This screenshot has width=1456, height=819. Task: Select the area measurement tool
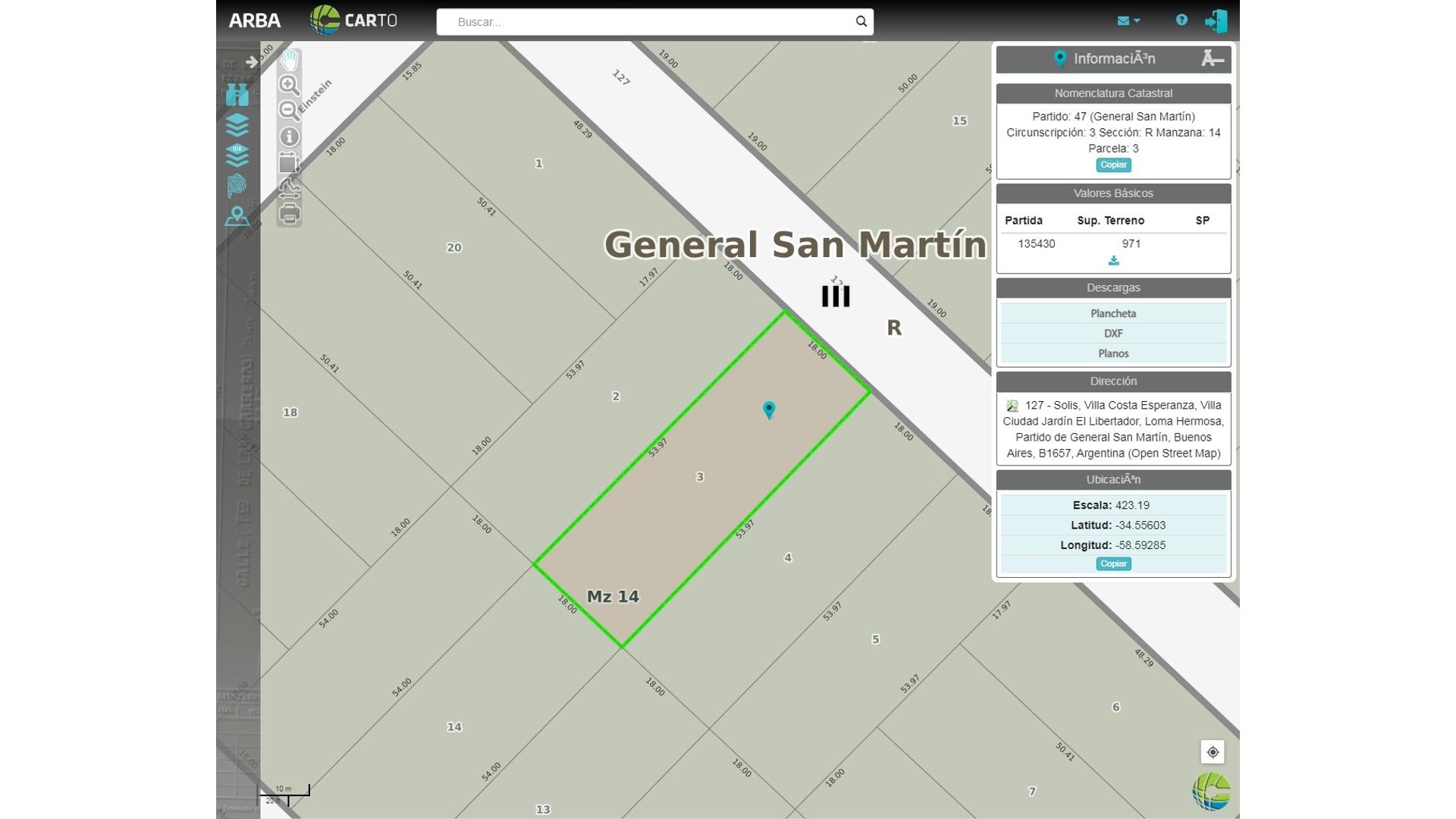click(289, 162)
